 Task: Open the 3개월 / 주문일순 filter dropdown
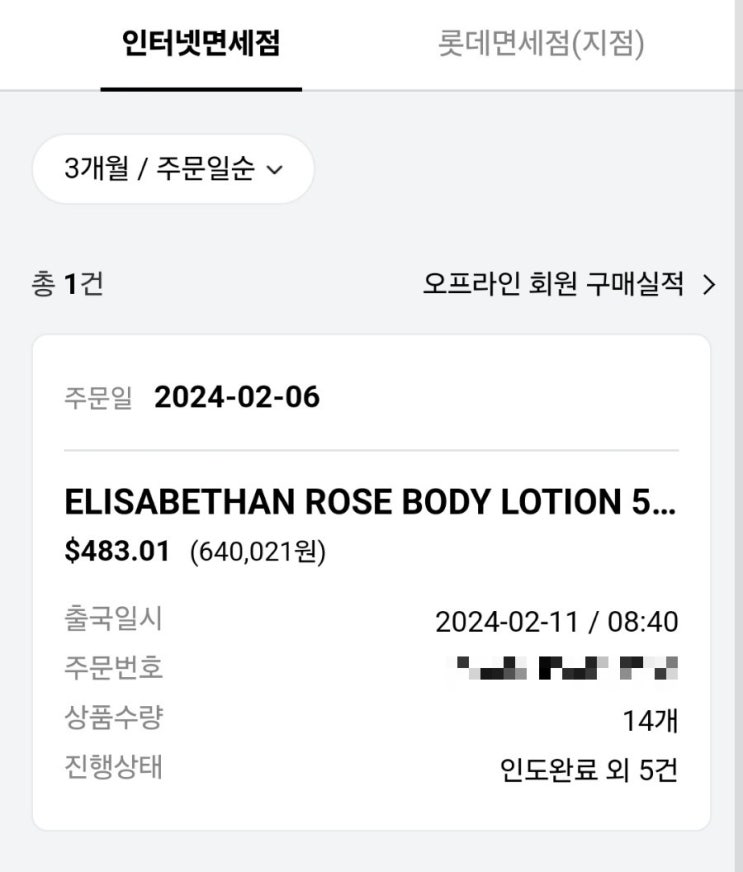(173, 169)
